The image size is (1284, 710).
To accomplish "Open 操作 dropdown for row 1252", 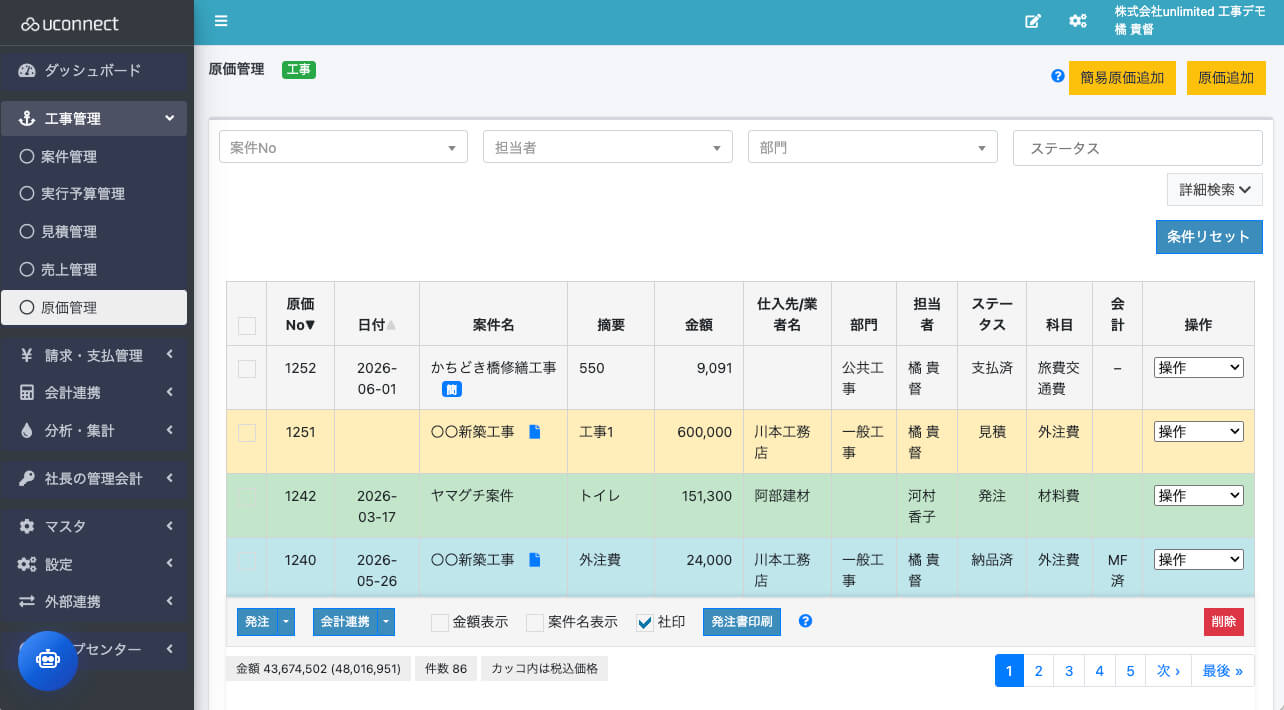I will (1199, 368).
